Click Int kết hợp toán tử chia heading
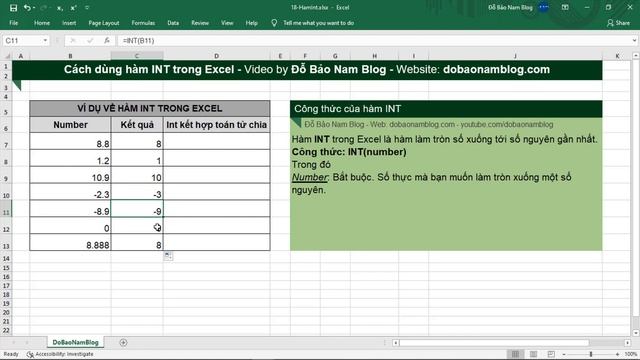The width and height of the screenshot is (640, 360). pyautogui.click(x=216, y=124)
